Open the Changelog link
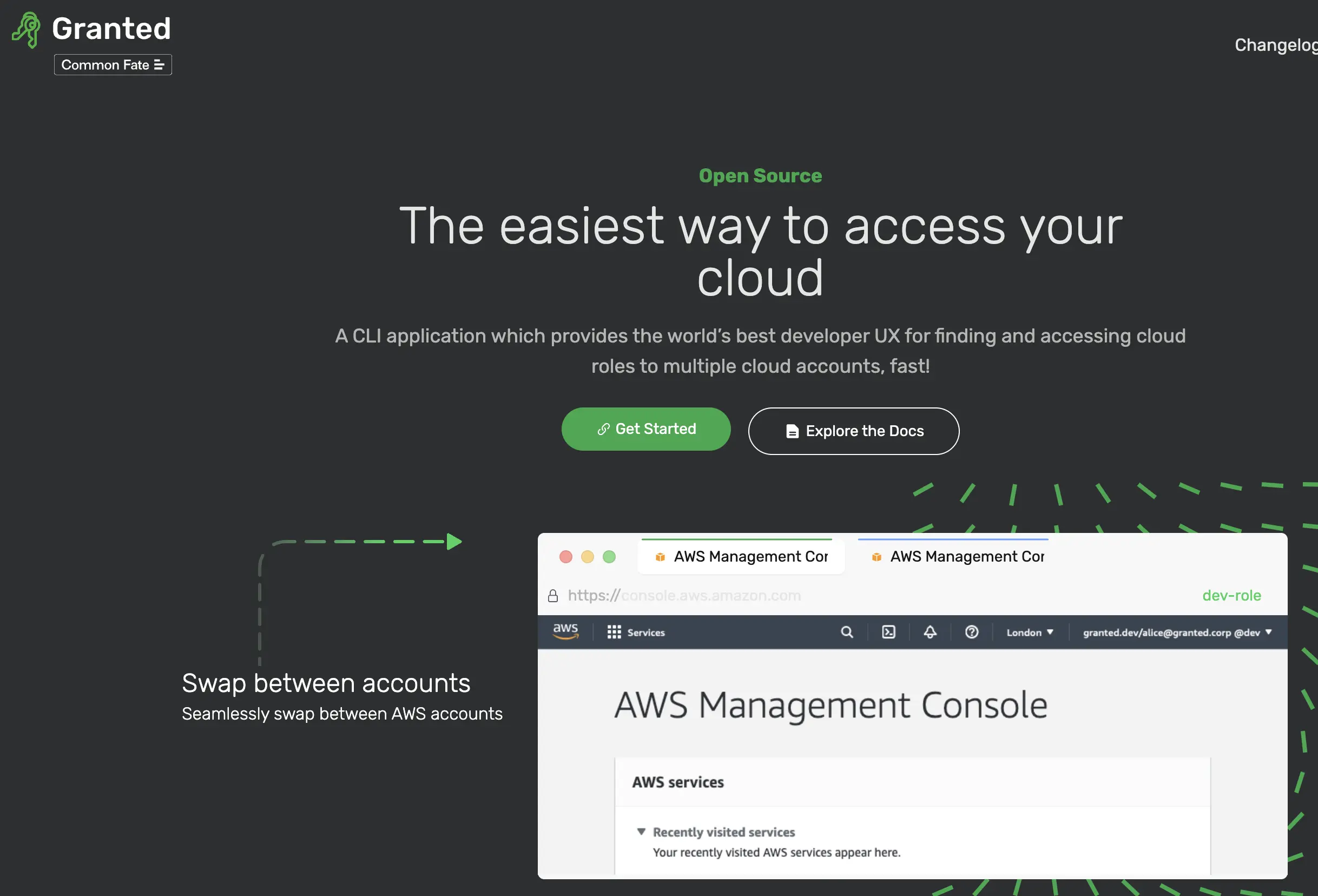Image resolution: width=1318 pixels, height=896 pixels. click(1275, 45)
